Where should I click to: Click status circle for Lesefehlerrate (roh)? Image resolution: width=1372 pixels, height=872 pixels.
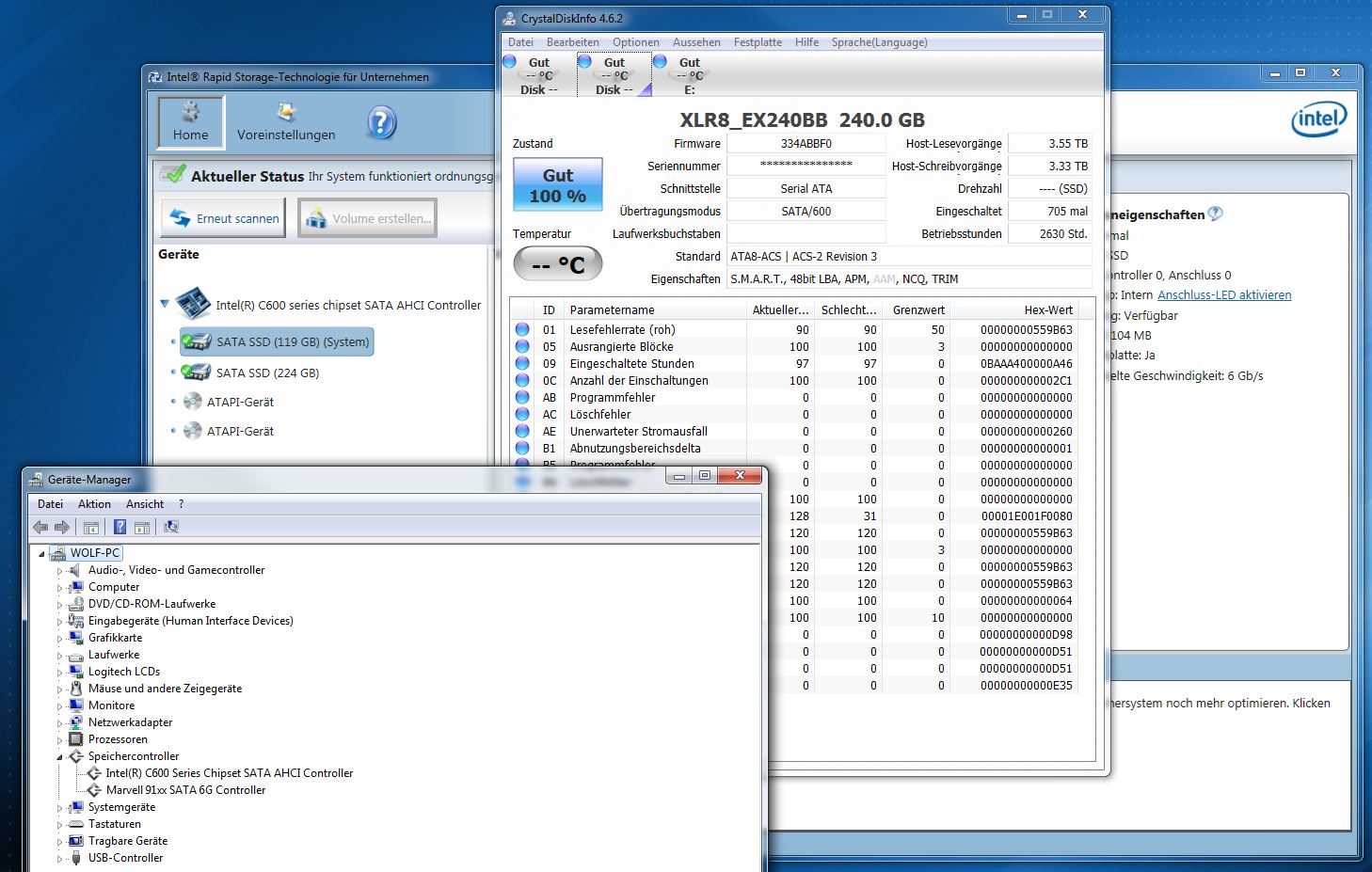(x=522, y=329)
